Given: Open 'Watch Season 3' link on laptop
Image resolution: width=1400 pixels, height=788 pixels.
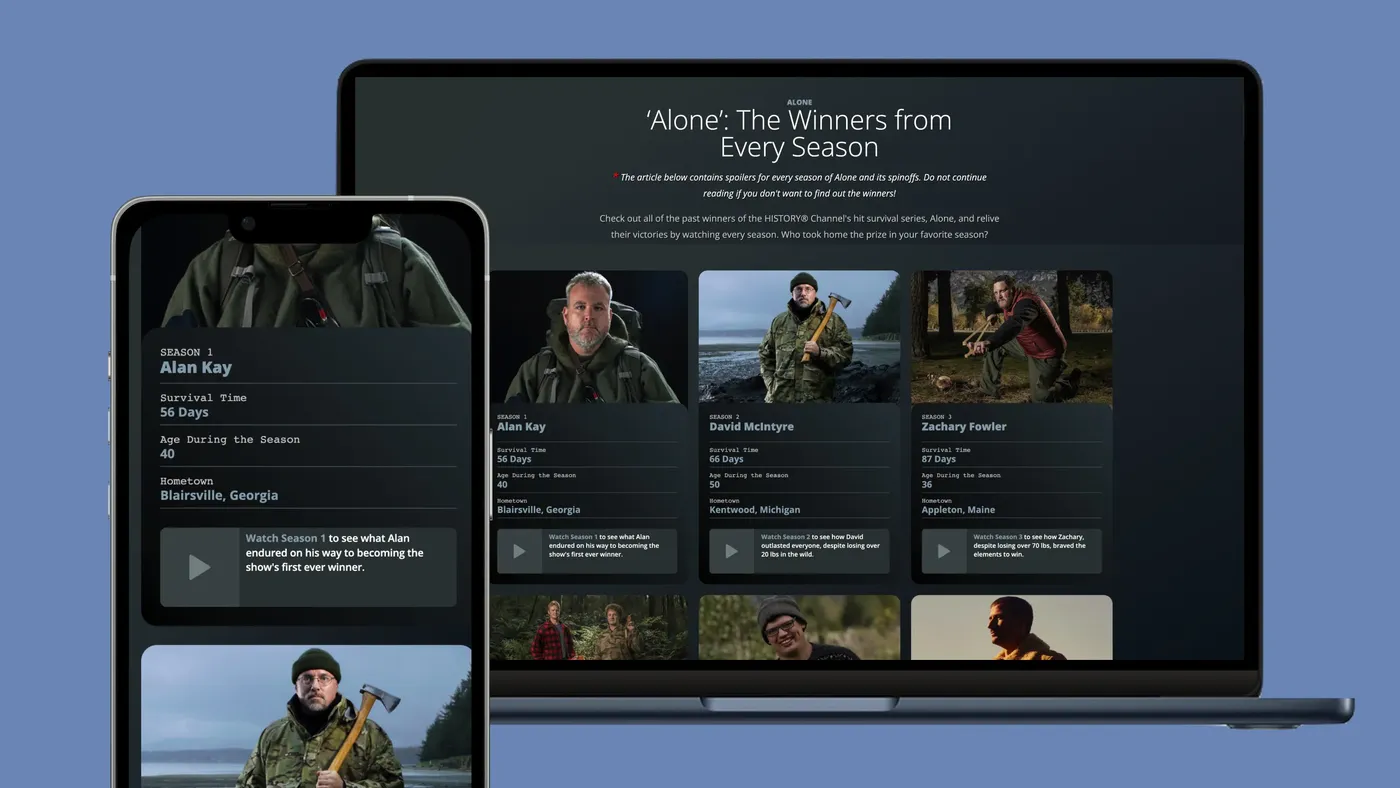Looking at the screenshot, I should (x=998, y=537).
